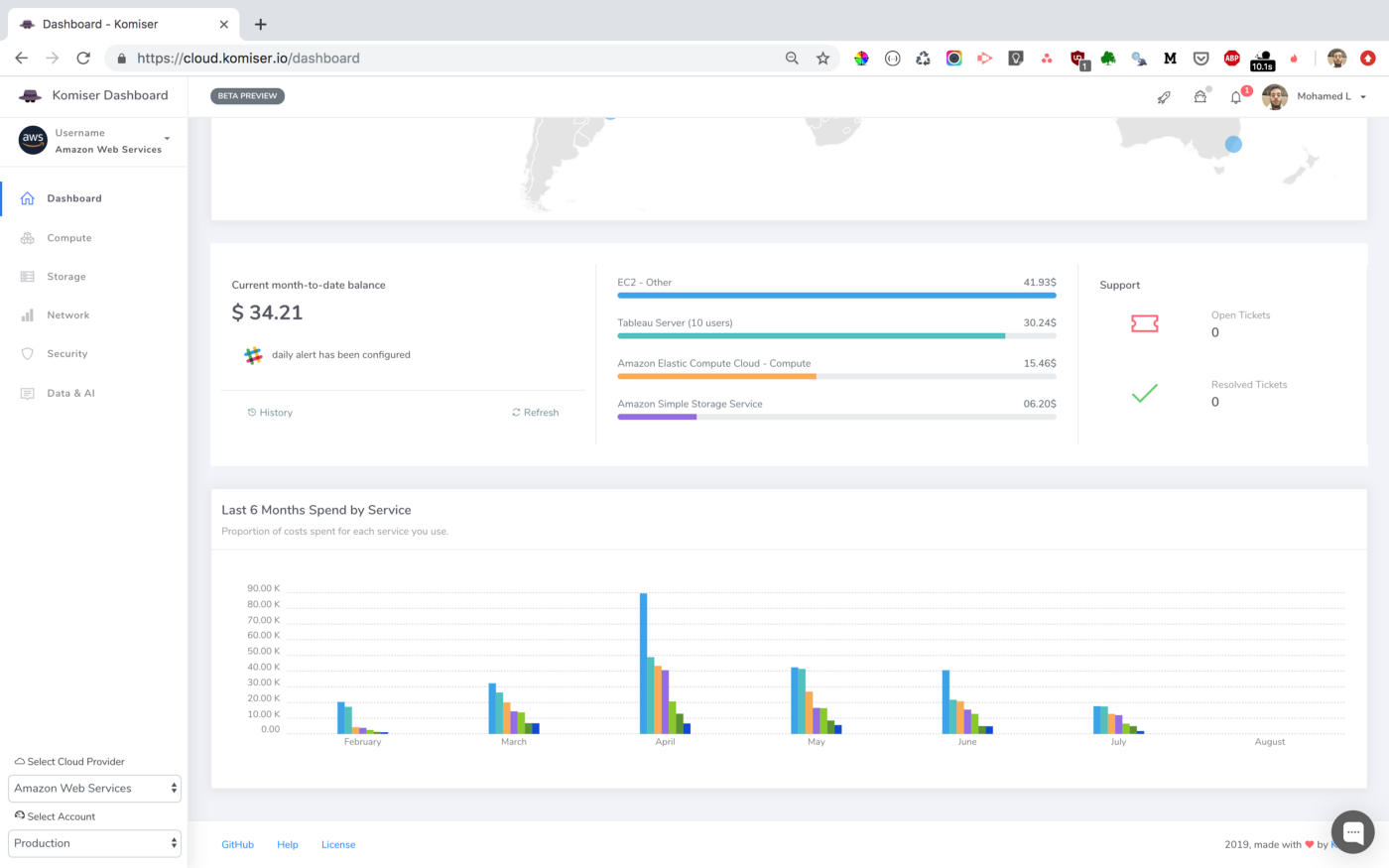Click the red up-arrow update icon
Image resolution: width=1389 pixels, height=868 pixels.
[x=1368, y=59]
